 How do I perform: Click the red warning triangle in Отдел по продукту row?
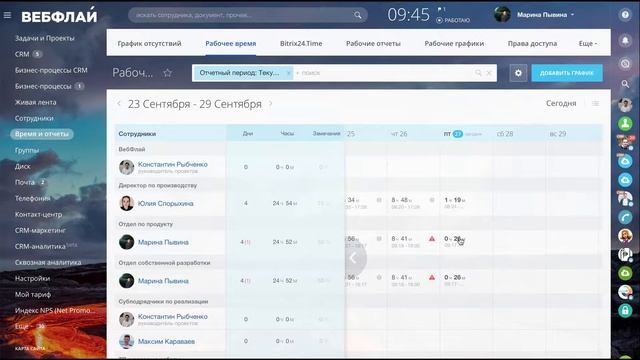click(432, 238)
